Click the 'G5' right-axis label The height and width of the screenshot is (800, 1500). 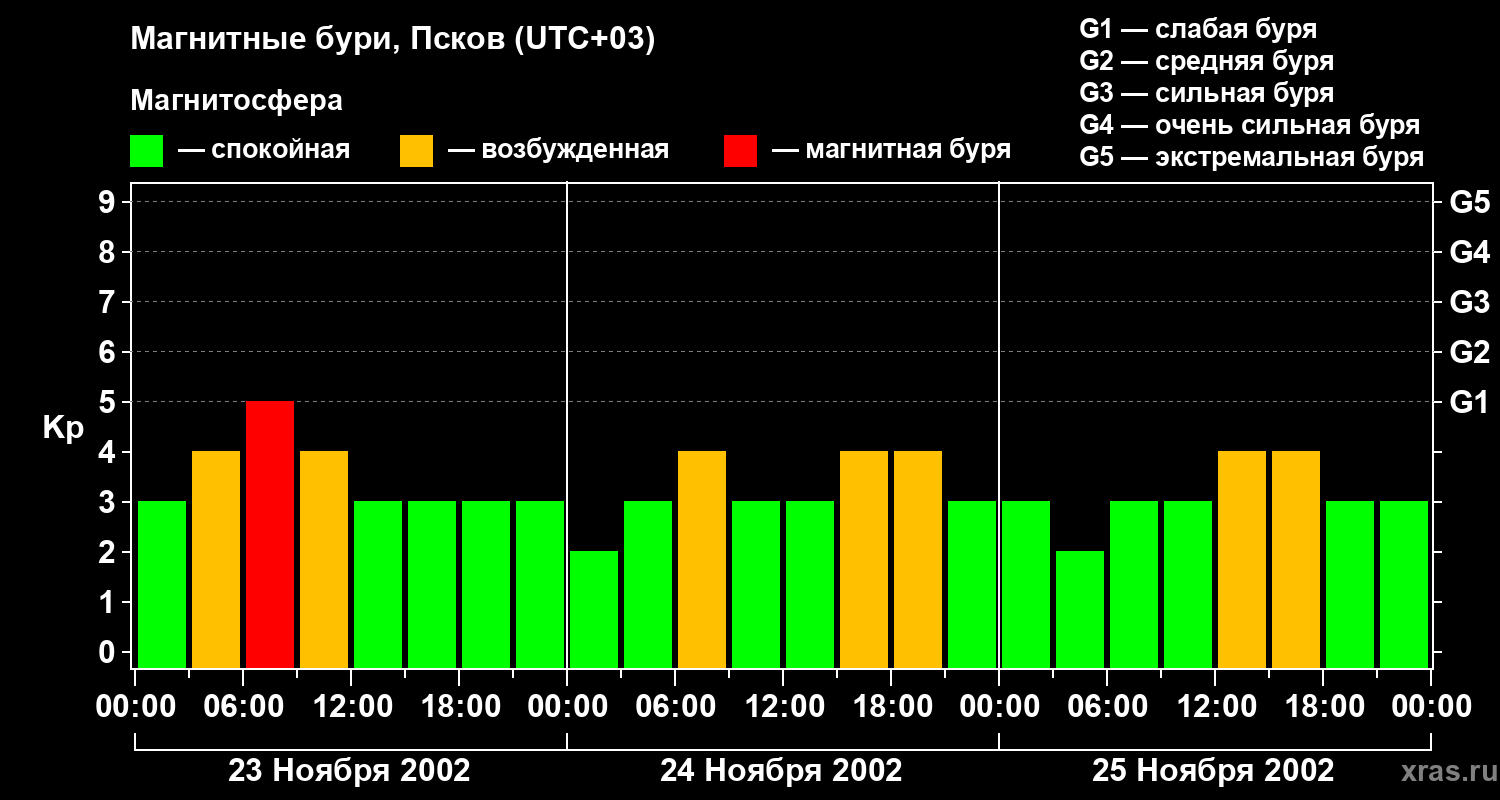[1469, 202]
